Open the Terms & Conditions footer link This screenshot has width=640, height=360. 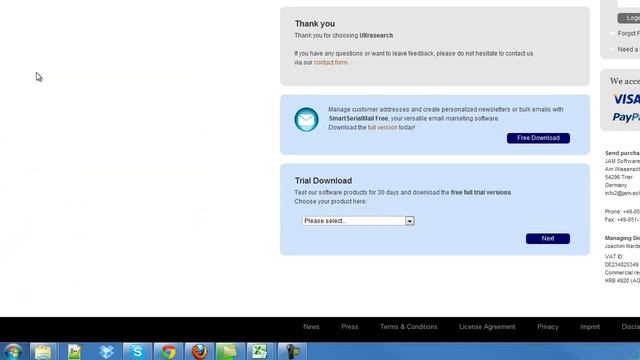[409, 327]
